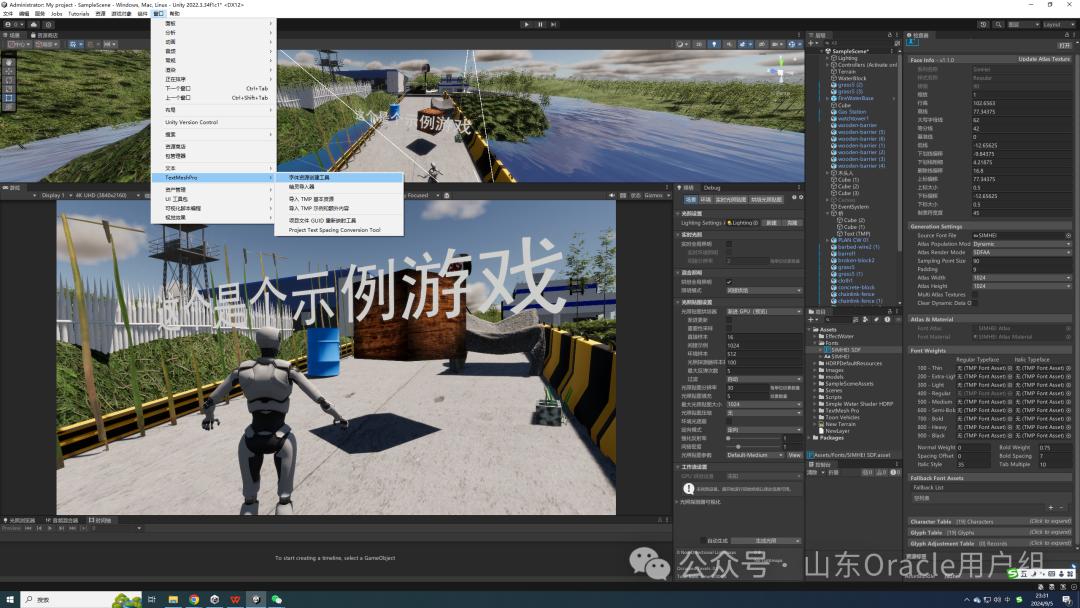Open the Jobs menu in menu bar
Image resolution: width=1080 pixels, height=608 pixels.
tap(56, 14)
